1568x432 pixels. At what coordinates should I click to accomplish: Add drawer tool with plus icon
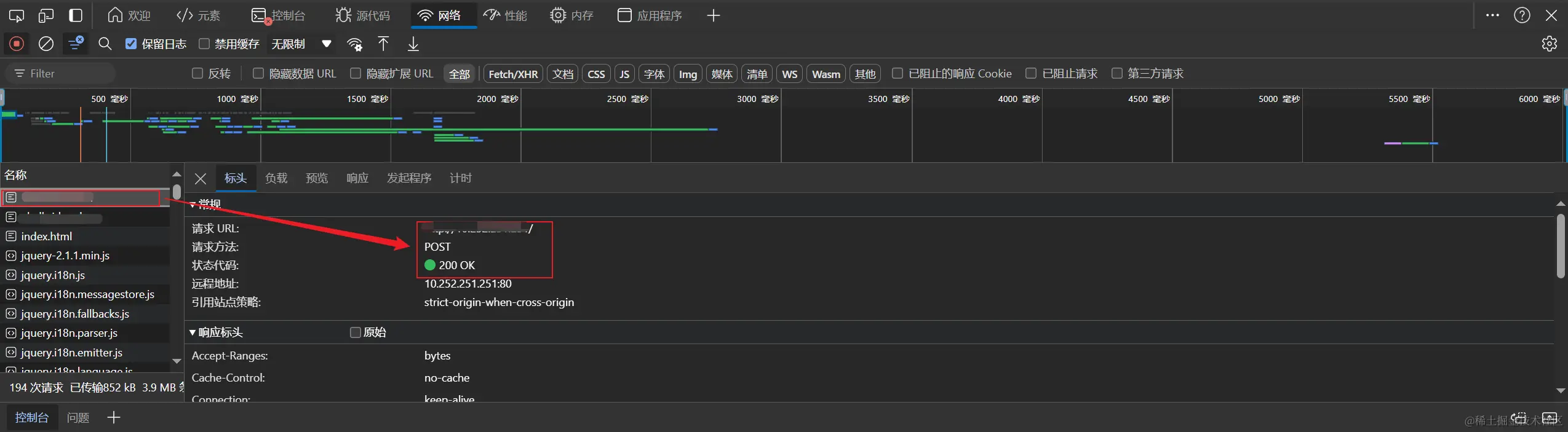pyautogui.click(x=114, y=418)
